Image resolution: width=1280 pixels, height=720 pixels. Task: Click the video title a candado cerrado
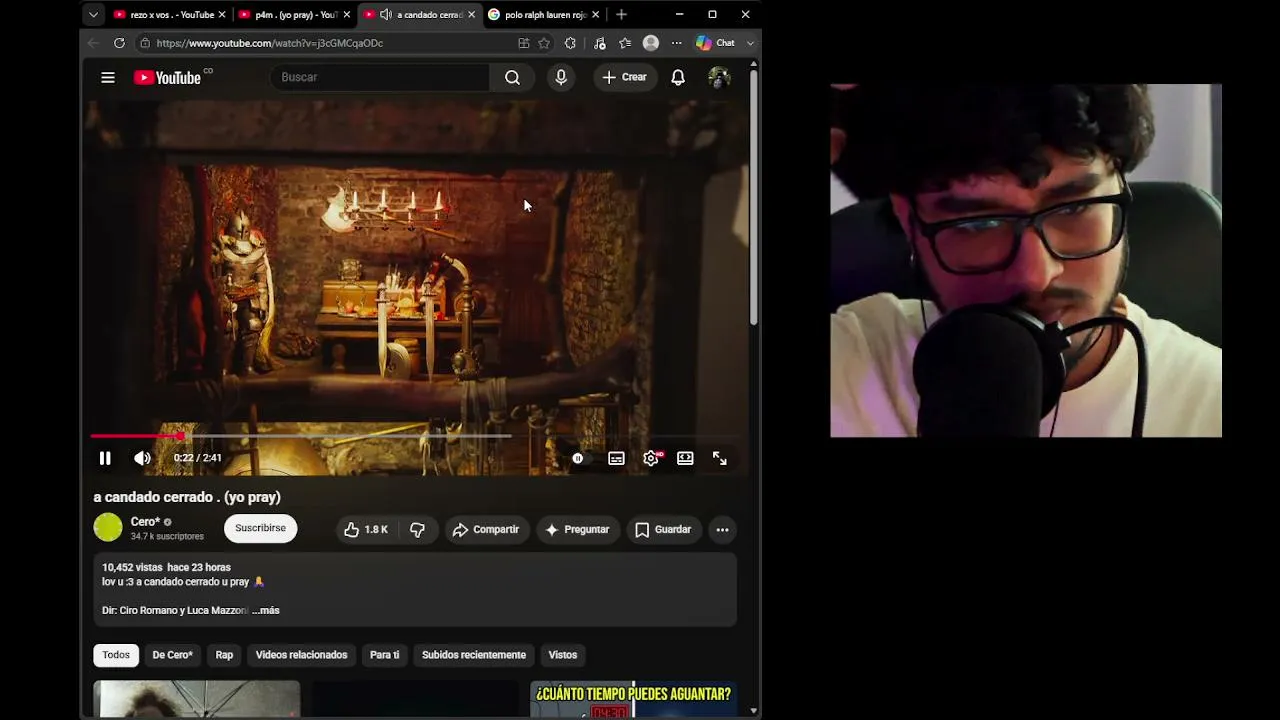(x=187, y=497)
